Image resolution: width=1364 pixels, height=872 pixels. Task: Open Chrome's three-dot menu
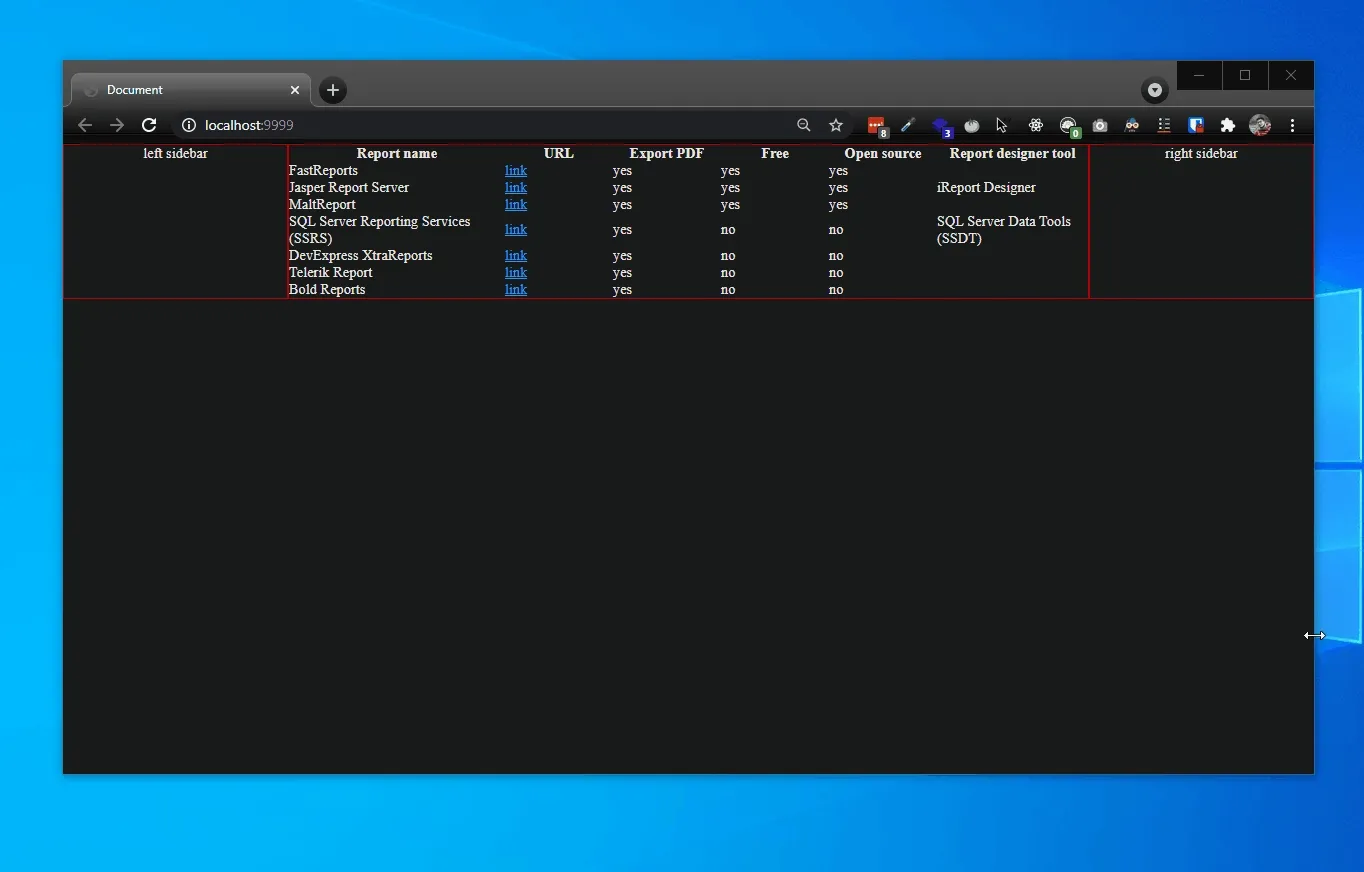click(x=1293, y=125)
